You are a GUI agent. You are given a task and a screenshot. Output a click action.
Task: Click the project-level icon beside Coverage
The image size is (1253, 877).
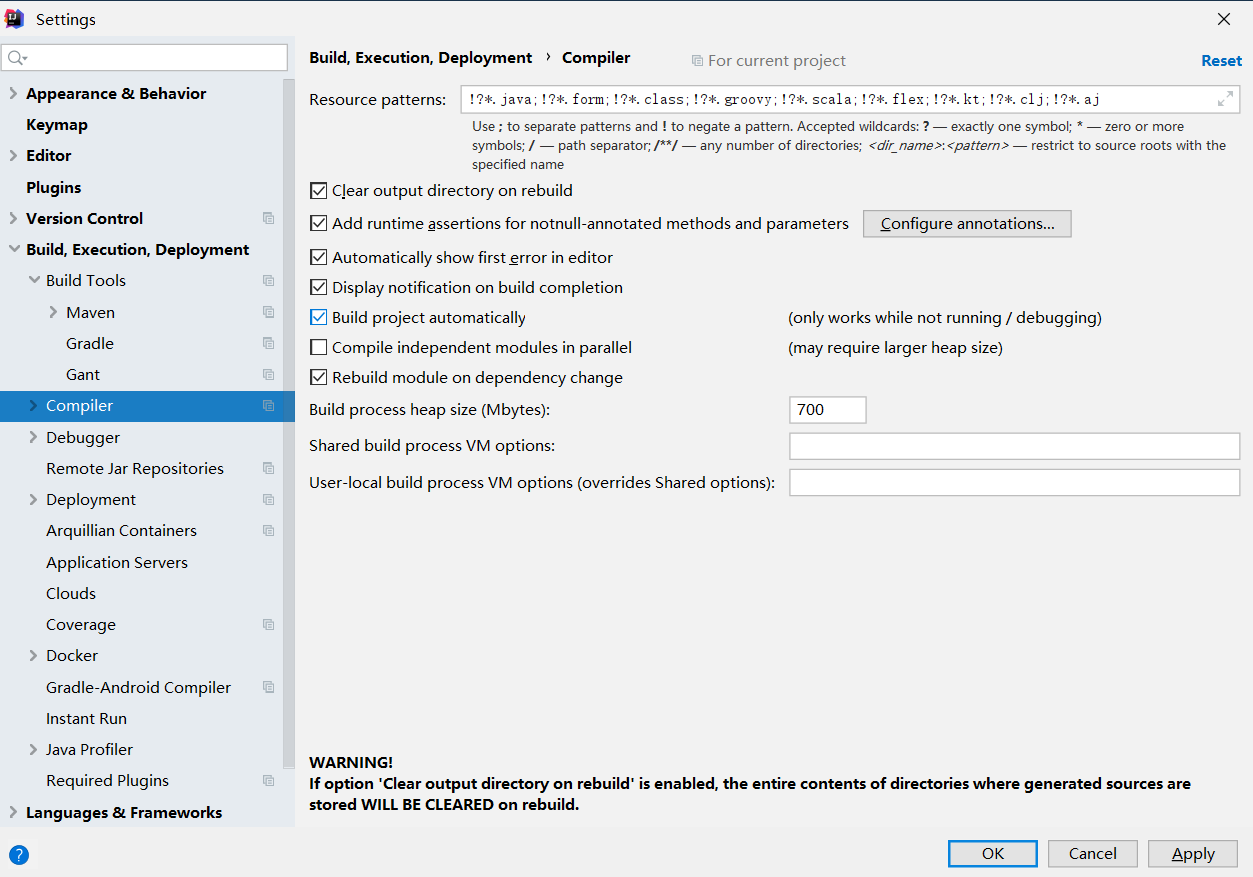pyautogui.click(x=268, y=624)
